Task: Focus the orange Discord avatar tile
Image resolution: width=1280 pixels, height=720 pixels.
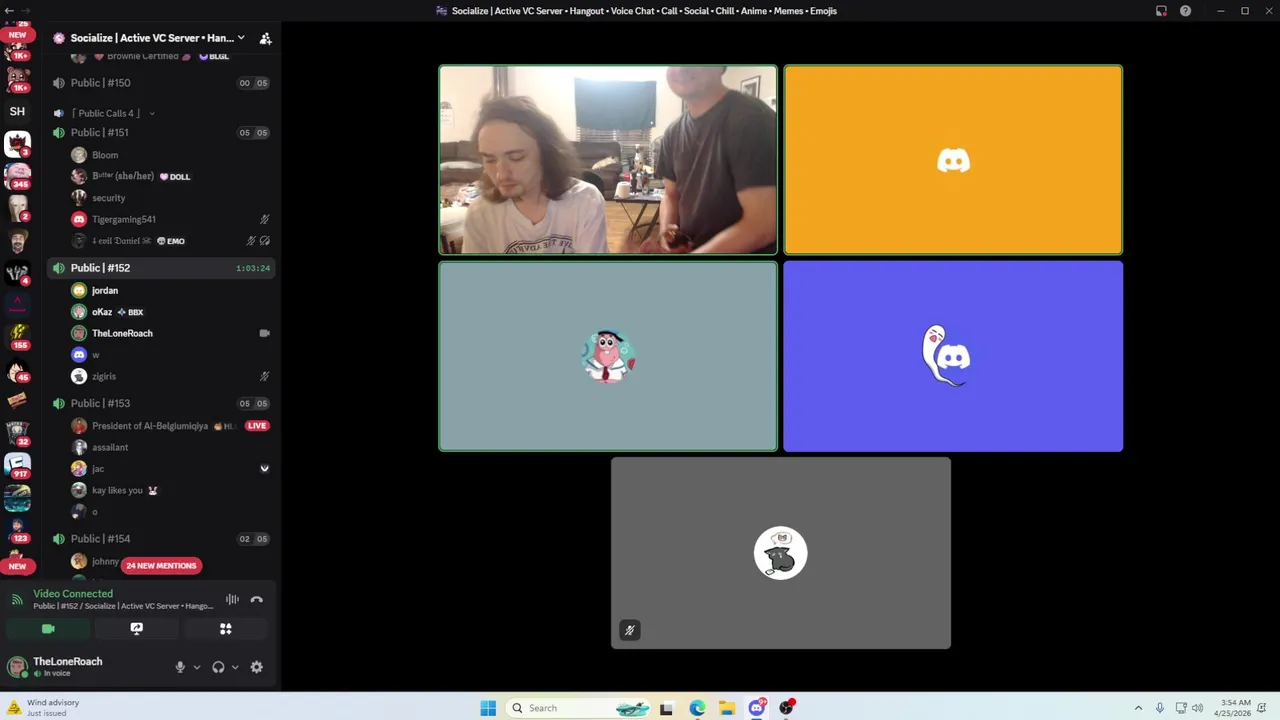Action: click(953, 160)
